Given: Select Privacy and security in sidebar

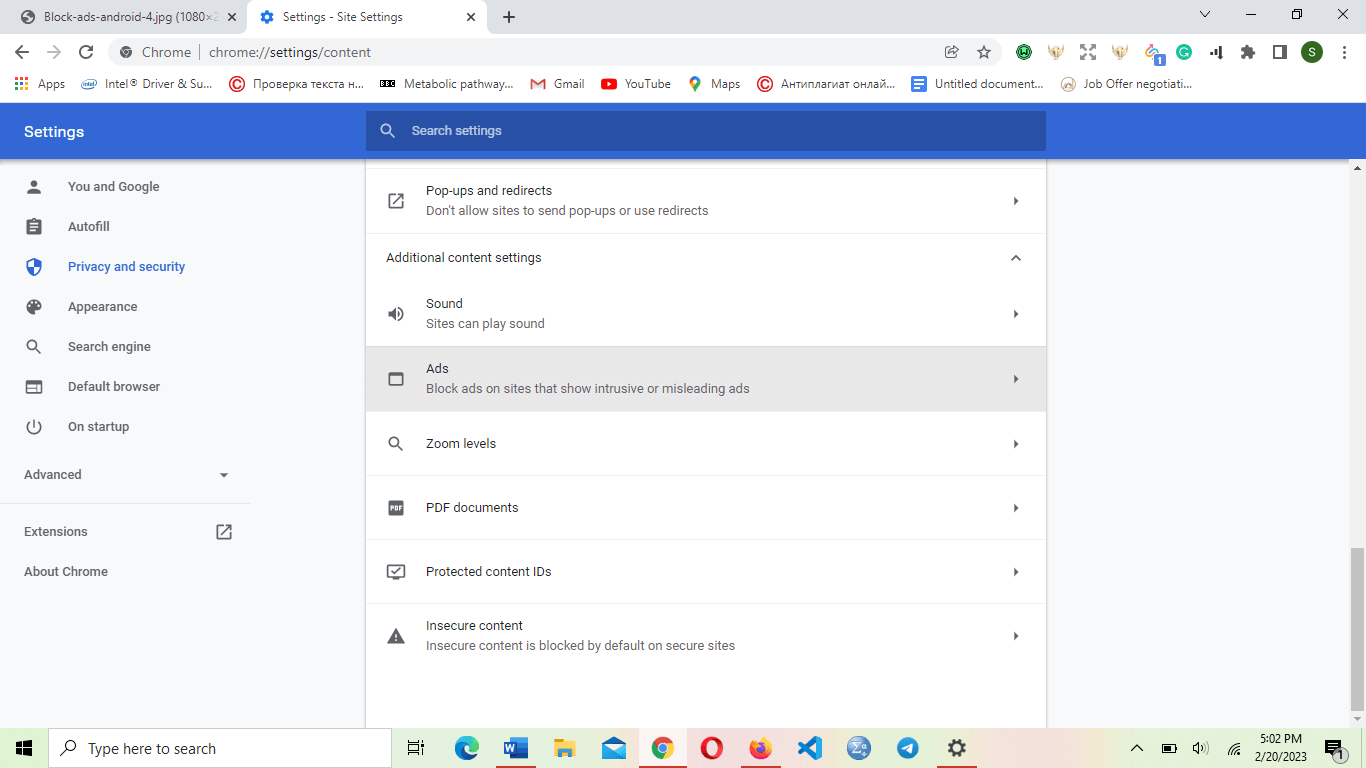Looking at the screenshot, I should [x=125, y=267].
